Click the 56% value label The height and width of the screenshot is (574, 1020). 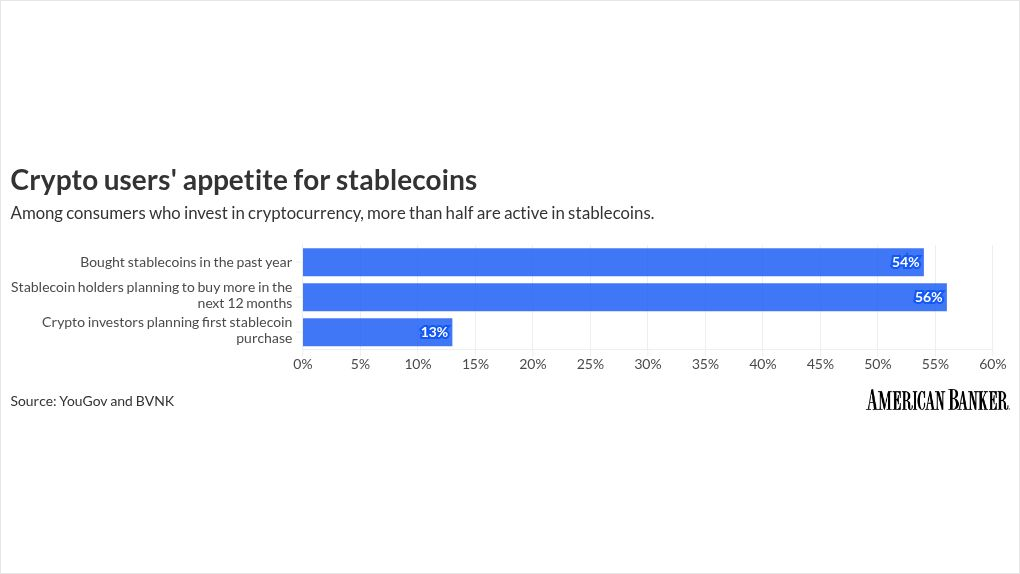(x=928, y=297)
